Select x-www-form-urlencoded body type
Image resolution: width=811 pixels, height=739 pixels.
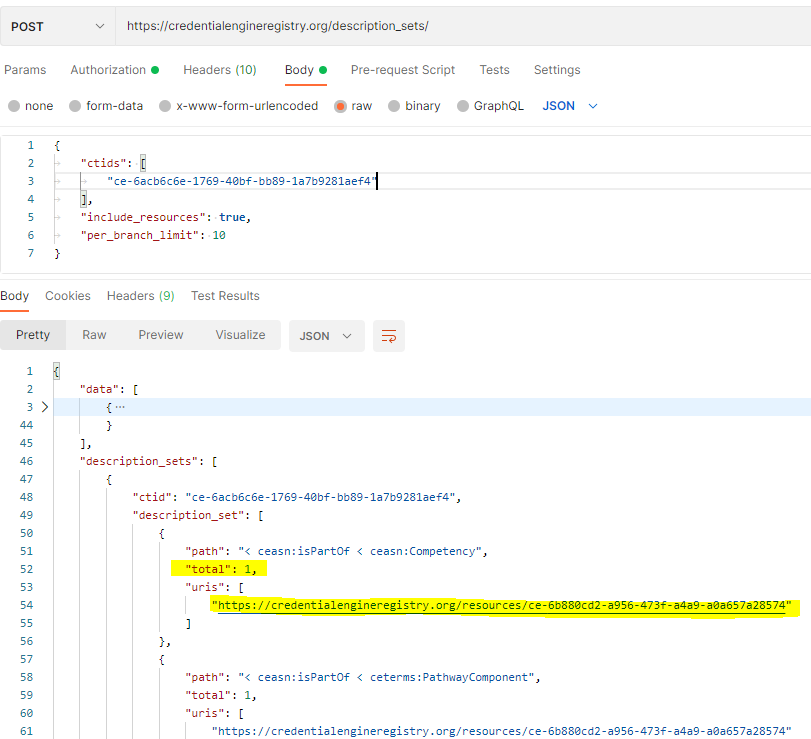[238, 106]
